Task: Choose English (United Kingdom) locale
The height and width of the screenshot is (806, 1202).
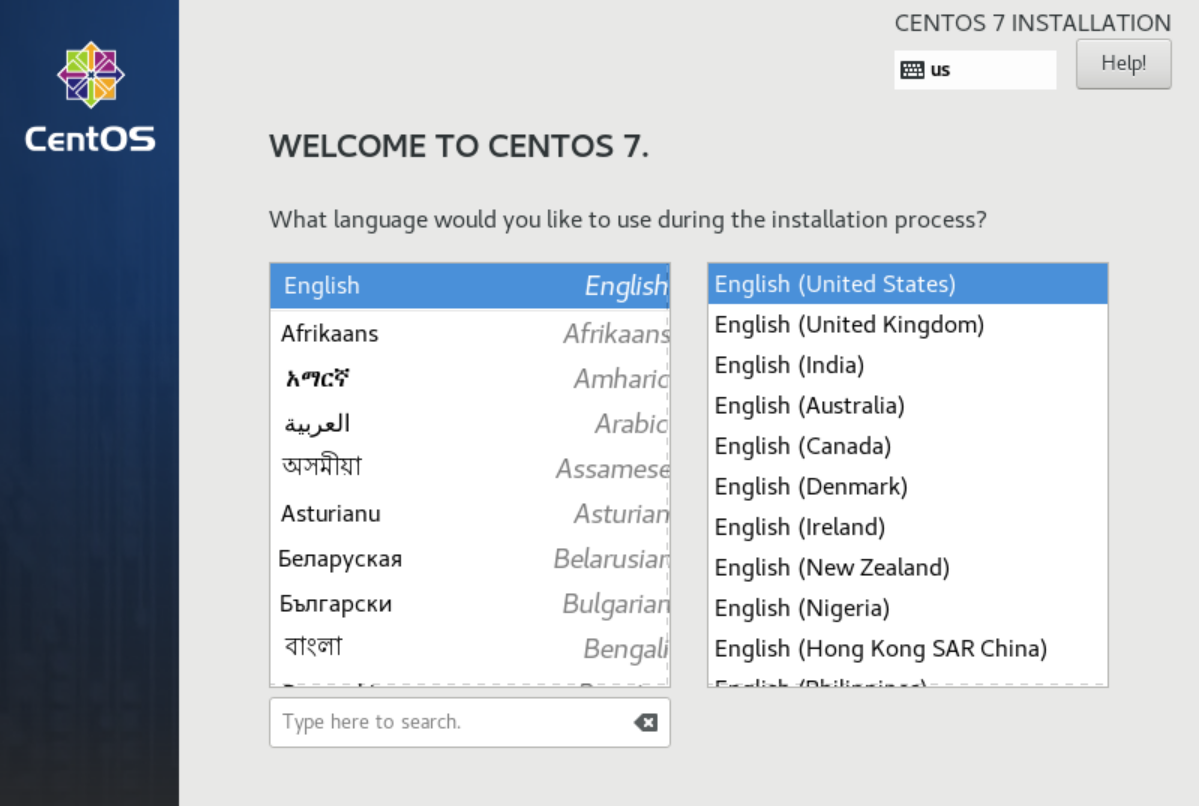Action: tap(907, 325)
